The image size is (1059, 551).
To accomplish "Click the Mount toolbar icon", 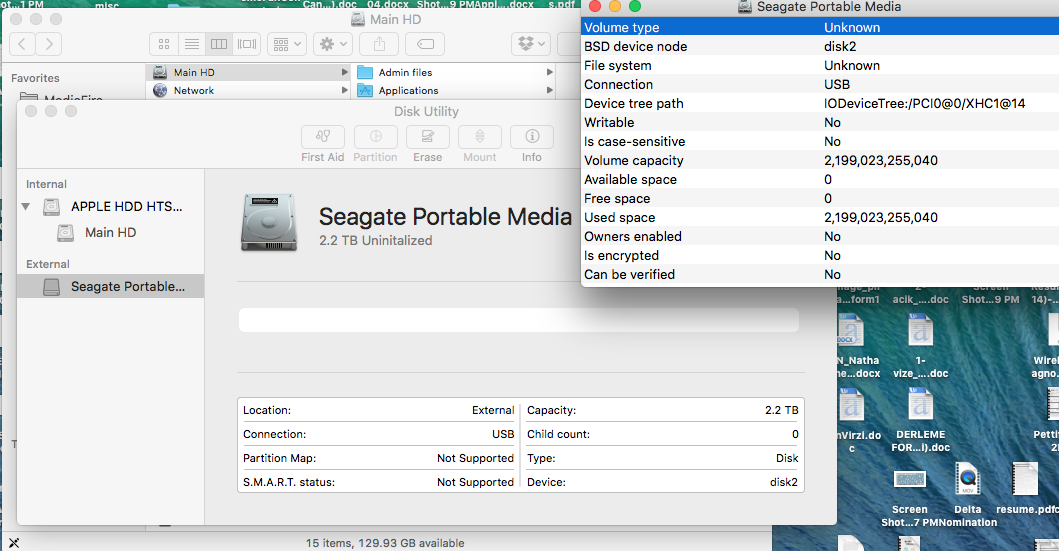I will pos(480,137).
